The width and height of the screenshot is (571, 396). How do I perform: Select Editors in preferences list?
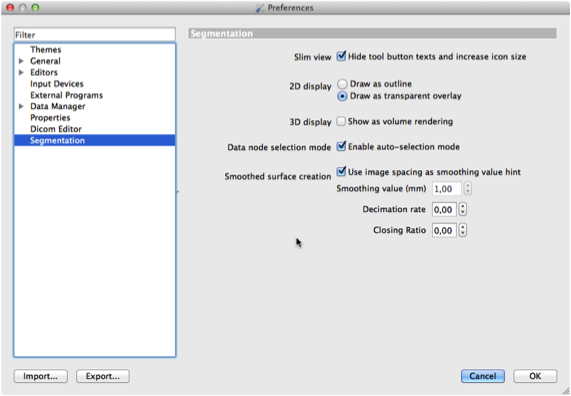coord(44,72)
